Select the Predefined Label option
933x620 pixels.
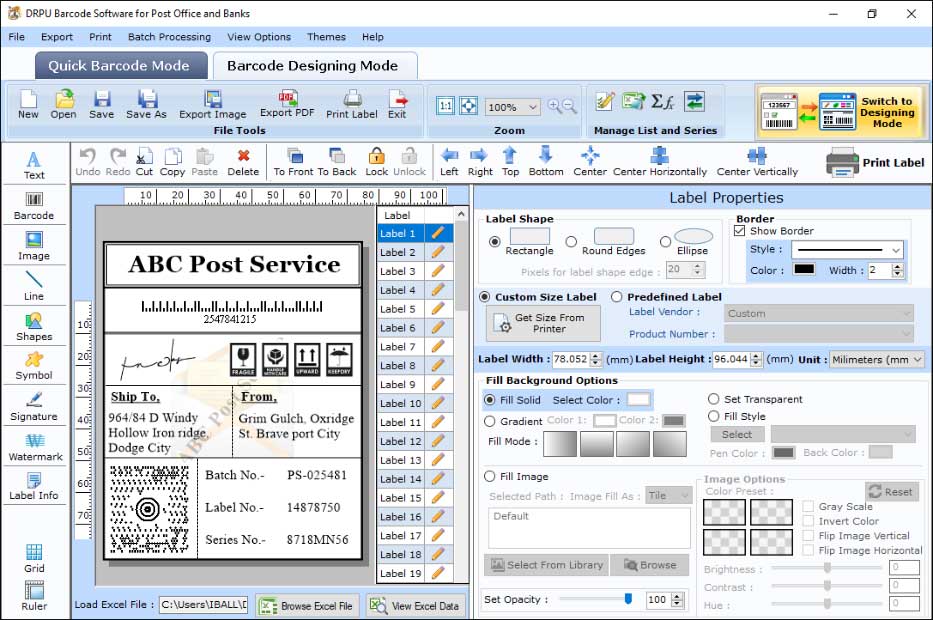click(616, 297)
